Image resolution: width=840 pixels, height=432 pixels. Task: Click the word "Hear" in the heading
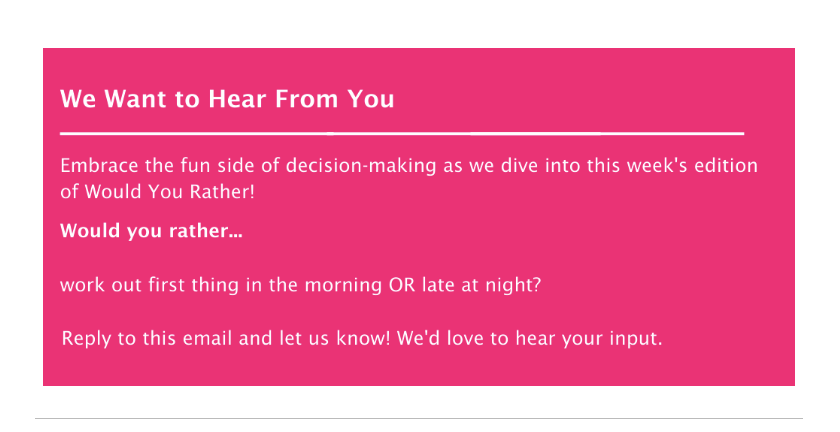click(235, 99)
